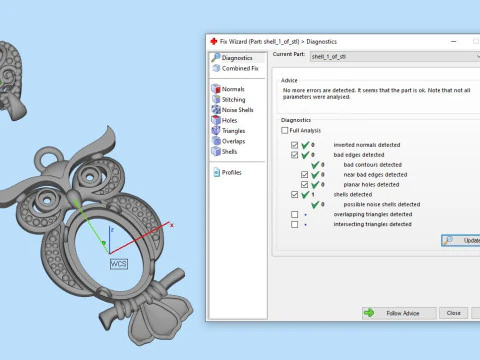Open the Noise Shells icon
The width and height of the screenshot is (480, 360).
216,110
